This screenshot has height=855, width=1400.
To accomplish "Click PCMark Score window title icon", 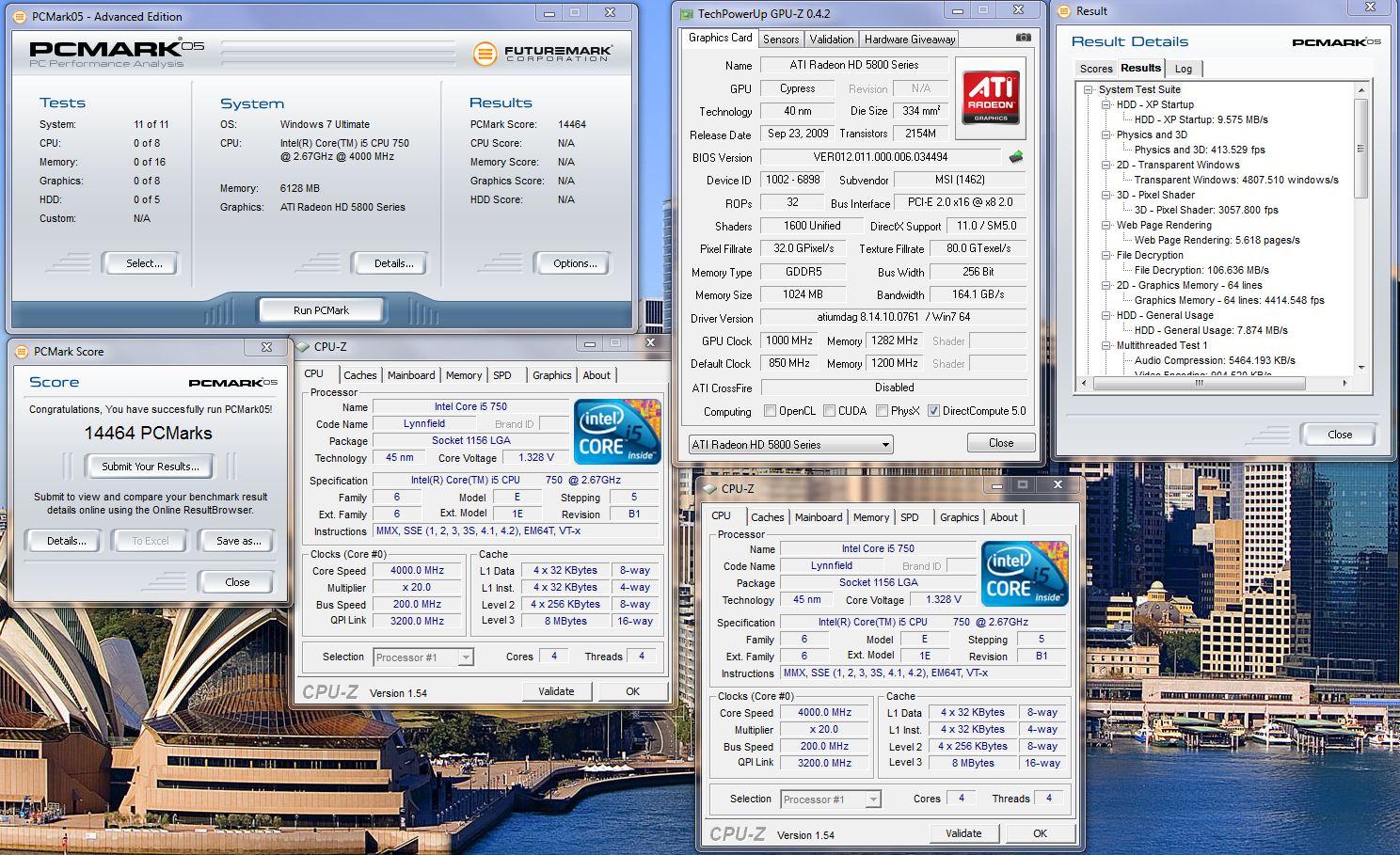I will (22, 351).
